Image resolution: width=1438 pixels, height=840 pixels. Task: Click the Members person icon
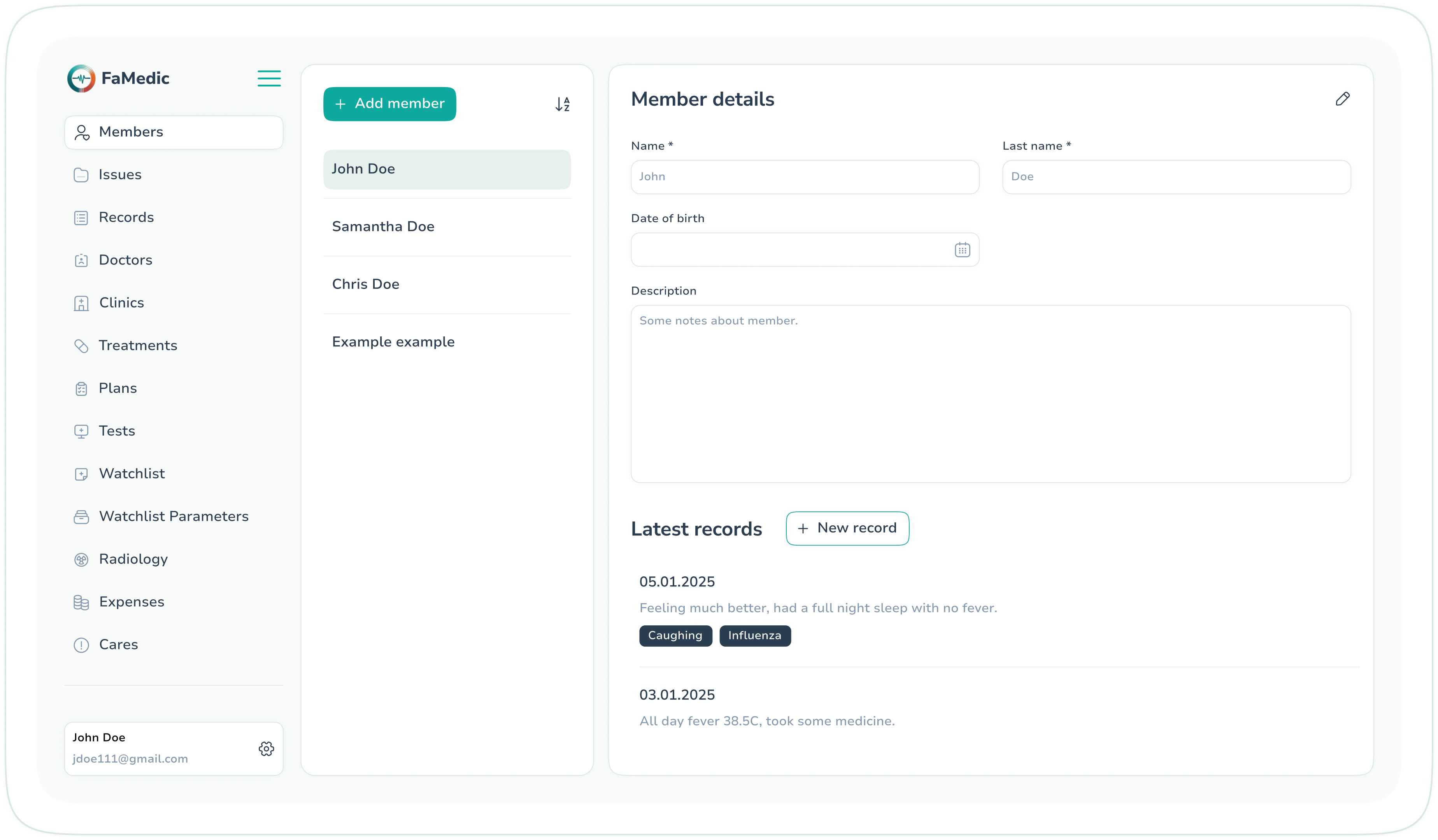(x=82, y=132)
